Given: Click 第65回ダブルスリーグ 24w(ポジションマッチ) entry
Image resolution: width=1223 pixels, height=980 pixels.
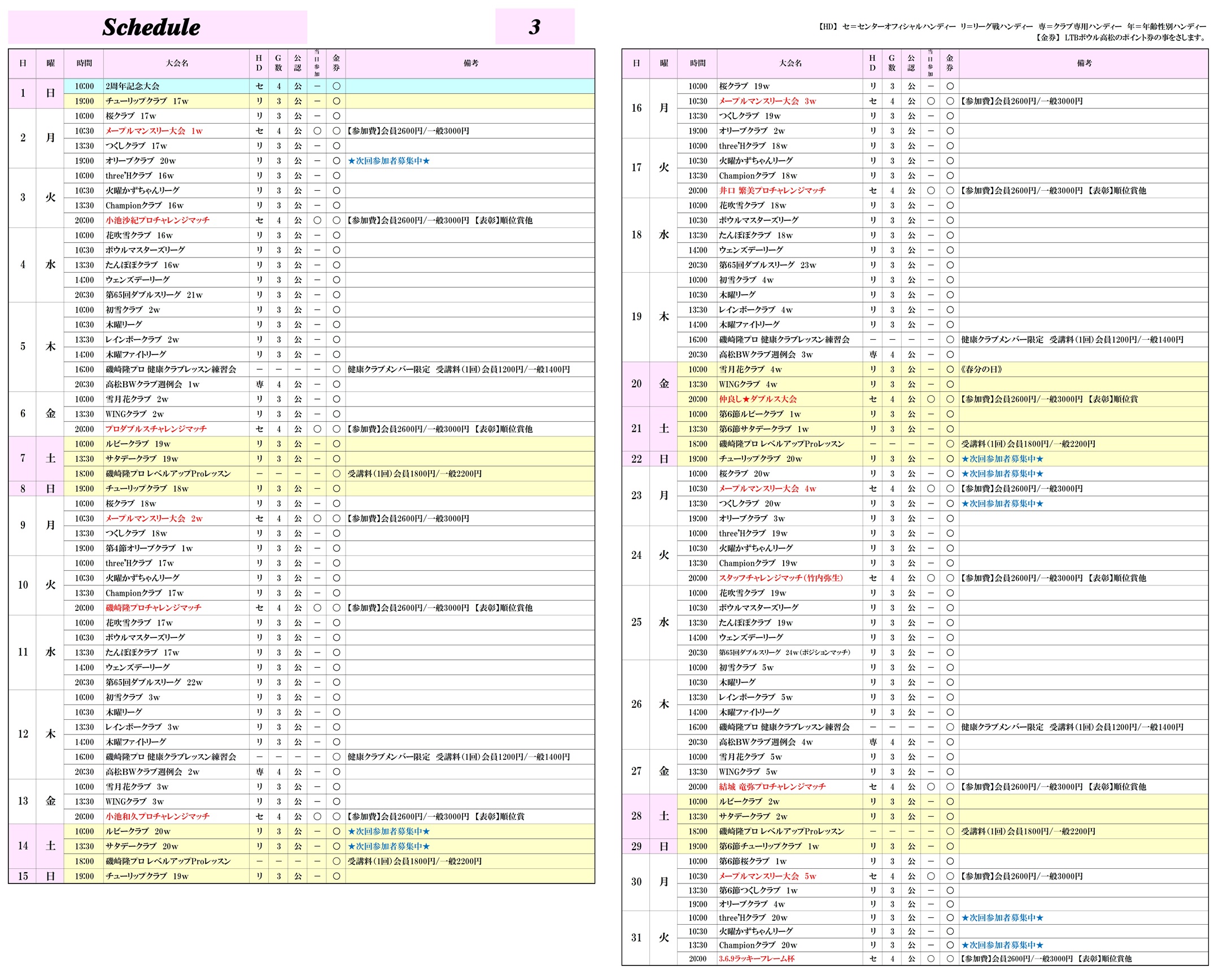Looking at the screenshot, I should click(x=784, y=652).
